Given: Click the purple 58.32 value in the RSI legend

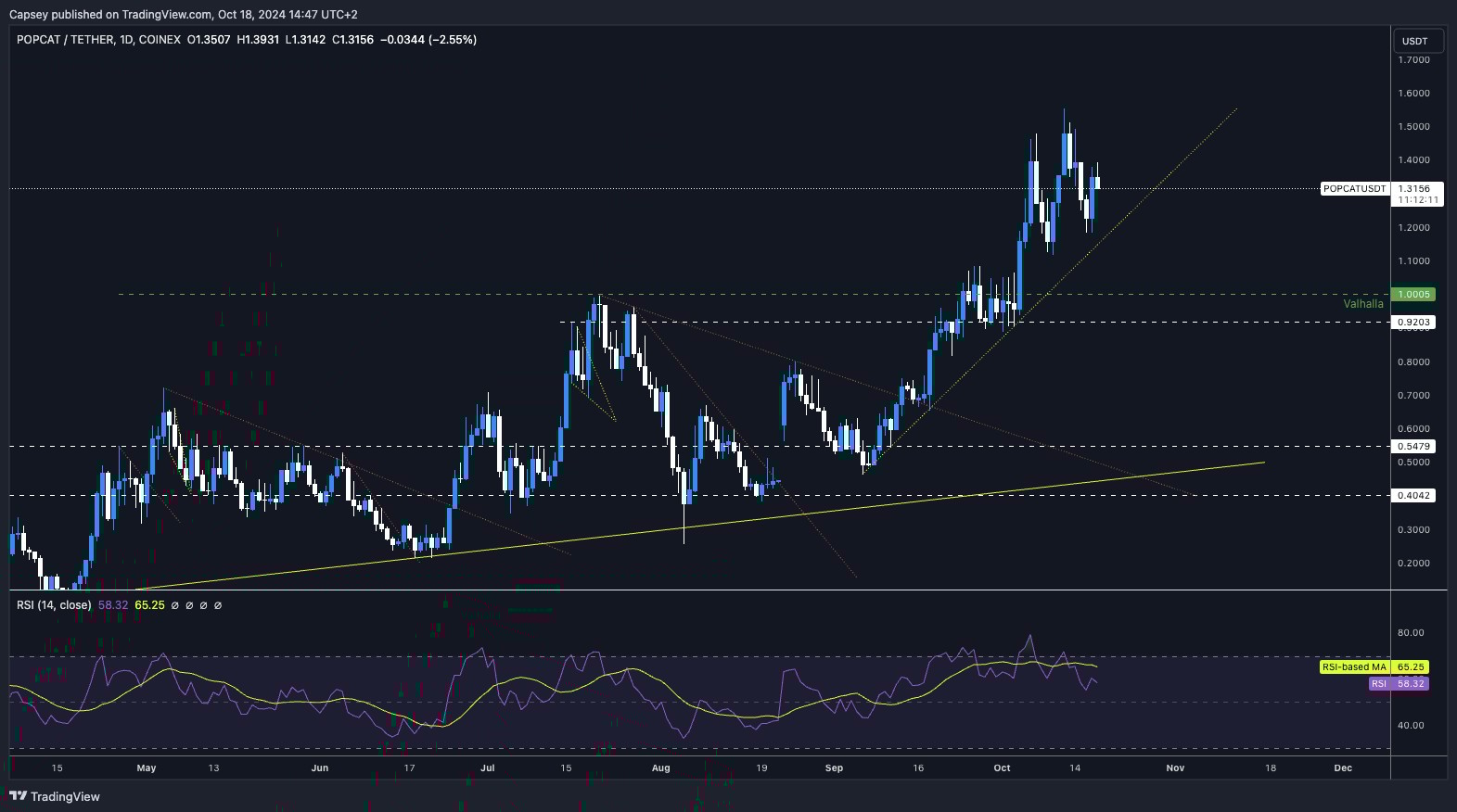Looking at the screenshot, I should pos(113,605).
